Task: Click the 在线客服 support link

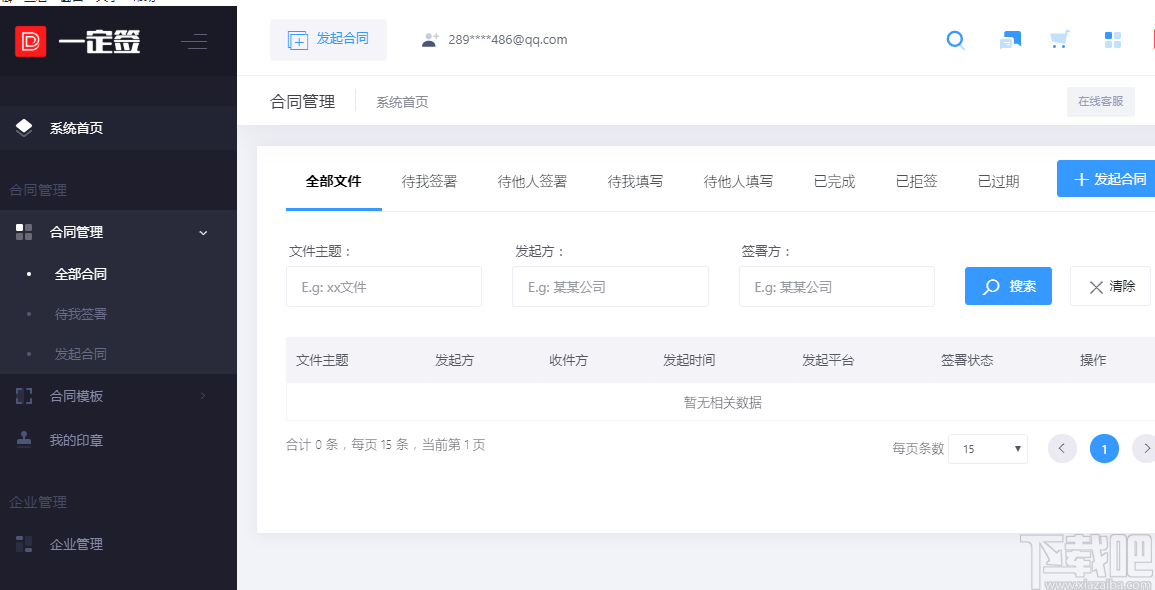Action: click(x=1100, y=101)
